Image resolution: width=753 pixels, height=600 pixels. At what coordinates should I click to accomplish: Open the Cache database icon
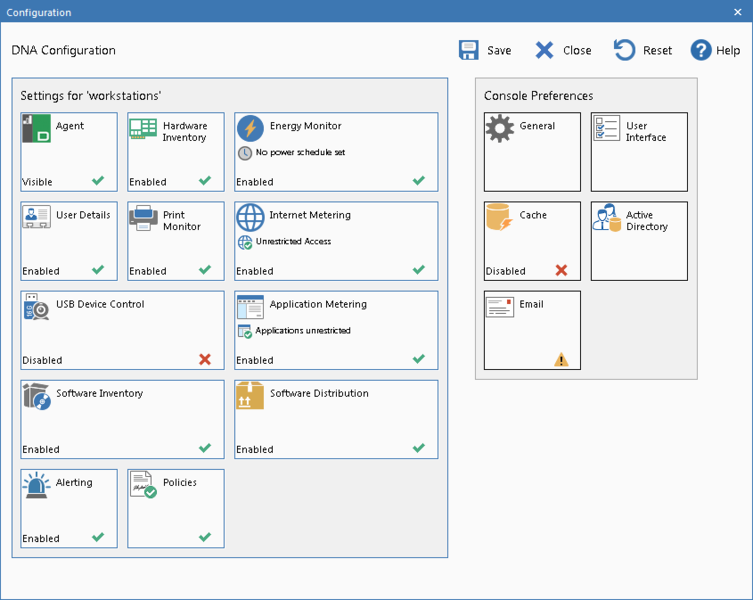coord(499,218)
